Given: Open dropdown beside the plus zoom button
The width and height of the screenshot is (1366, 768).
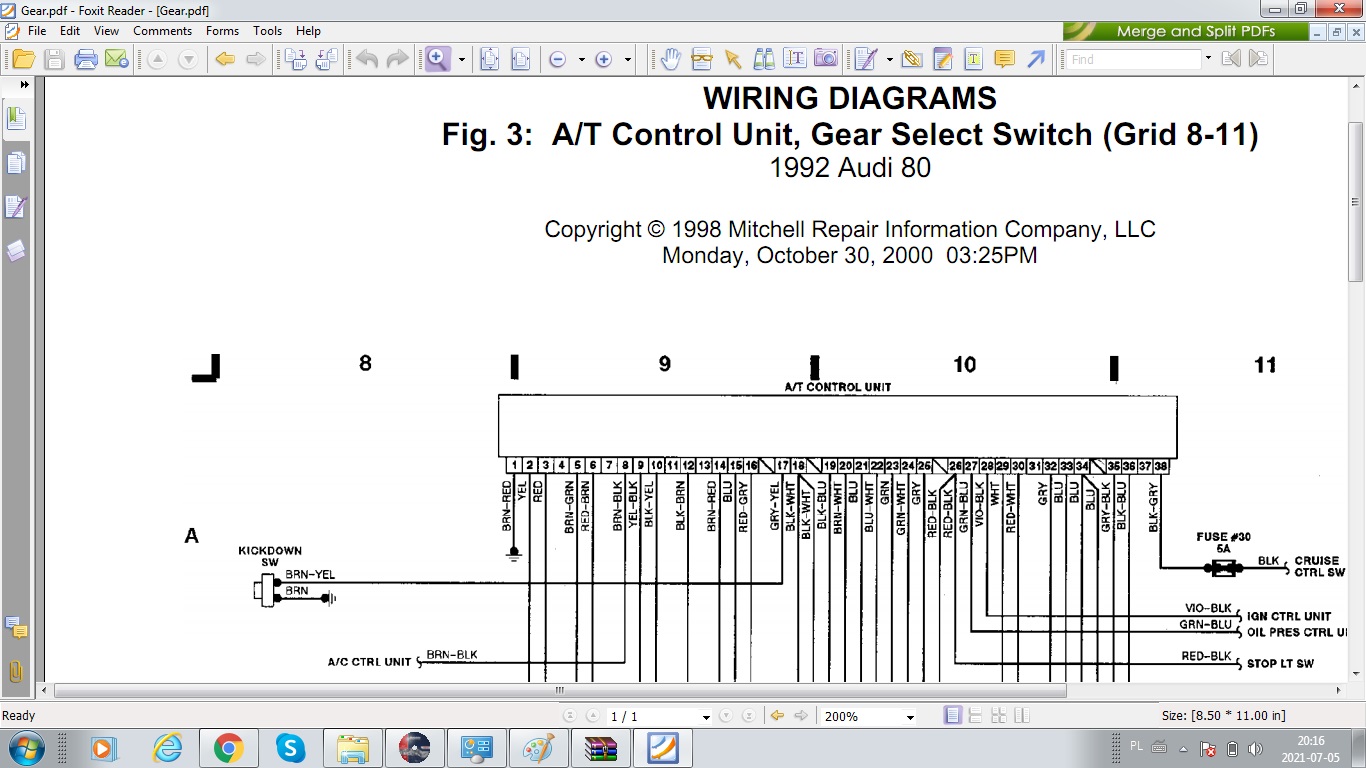Looking at the screenshot, I should pos(628,60).
